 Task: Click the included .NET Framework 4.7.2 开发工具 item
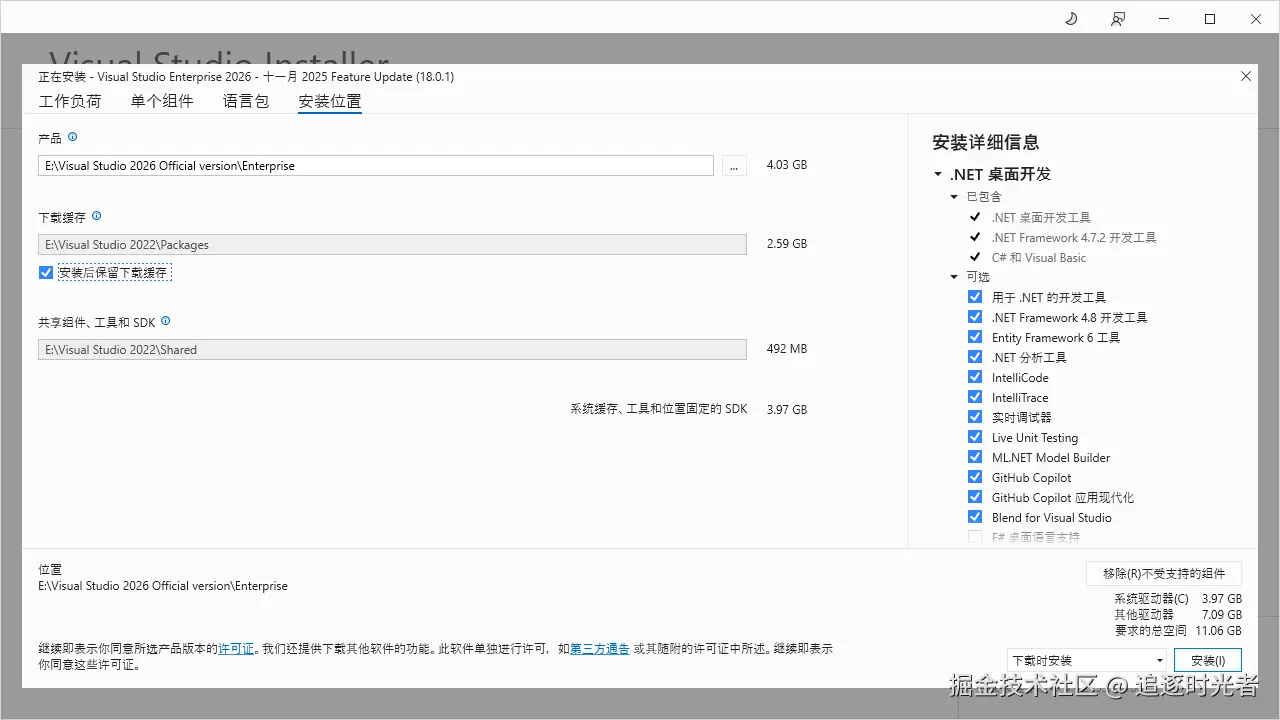pos(1074,237)
